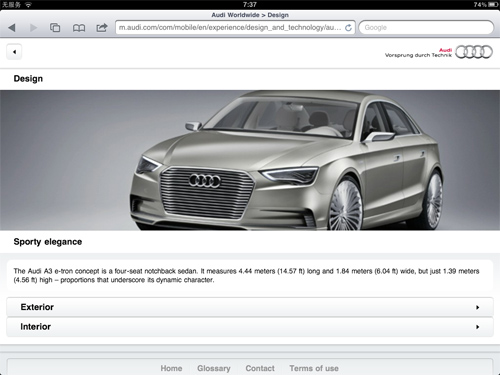Open the Contact footer link

[260, 368]
